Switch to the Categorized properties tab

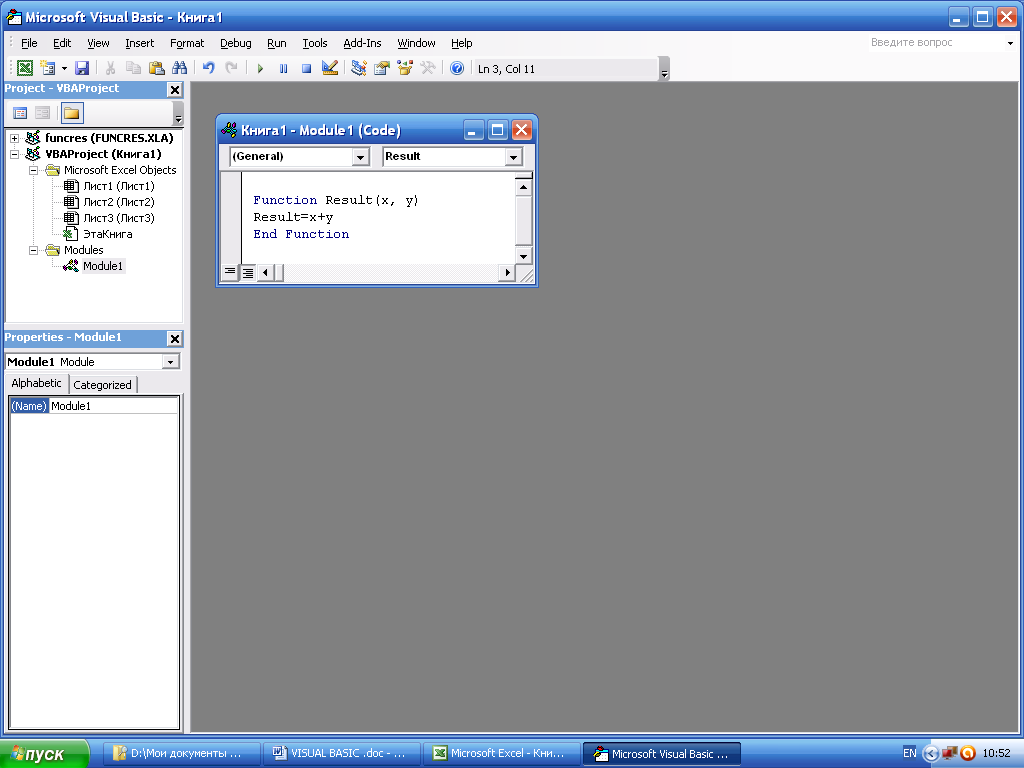pyautogui.click(x=103, y=385)
